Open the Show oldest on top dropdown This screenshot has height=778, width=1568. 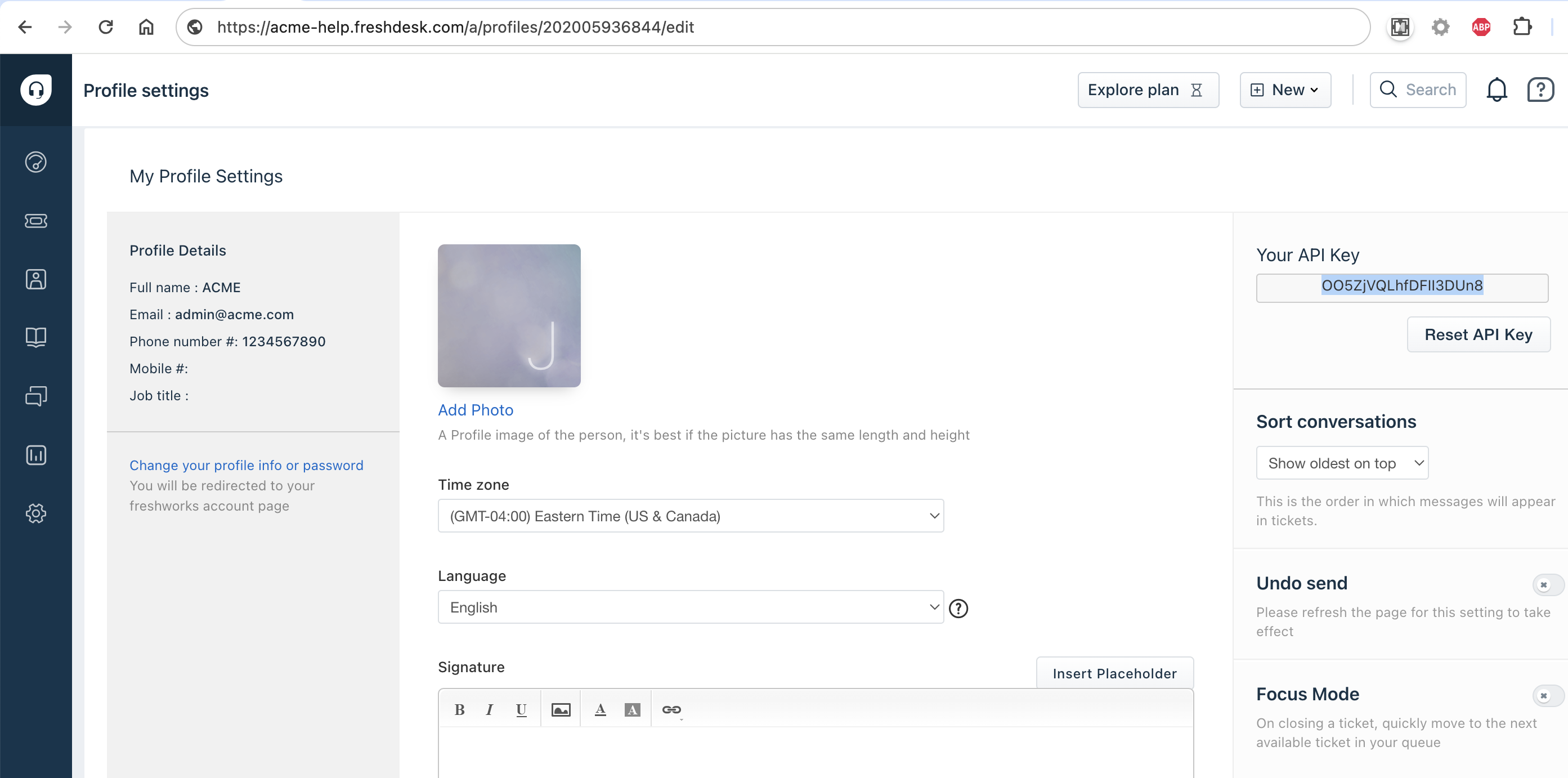click(x=1342, y=463)
